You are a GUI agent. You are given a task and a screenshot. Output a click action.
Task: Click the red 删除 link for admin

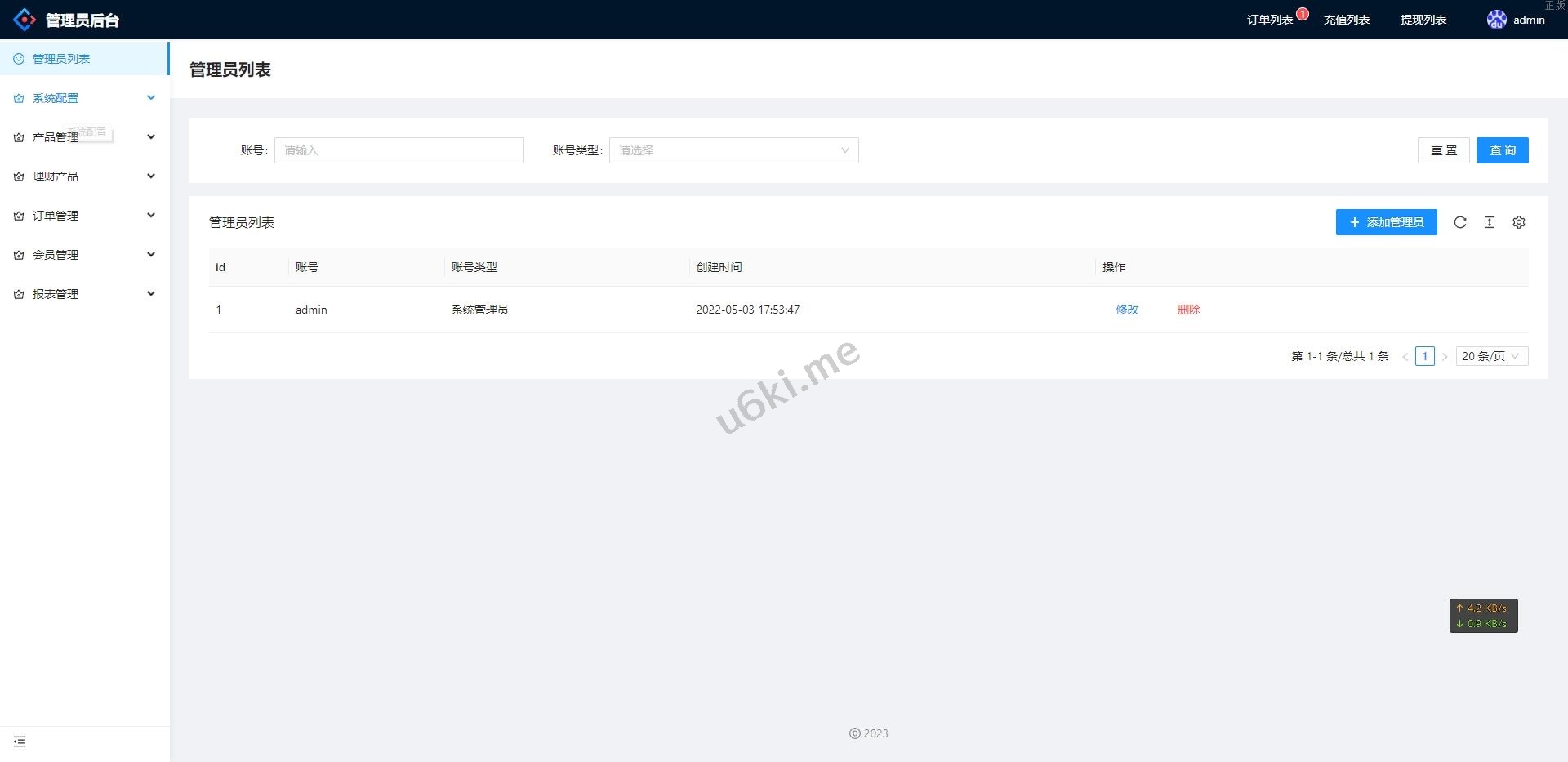tap(1189, 310)
